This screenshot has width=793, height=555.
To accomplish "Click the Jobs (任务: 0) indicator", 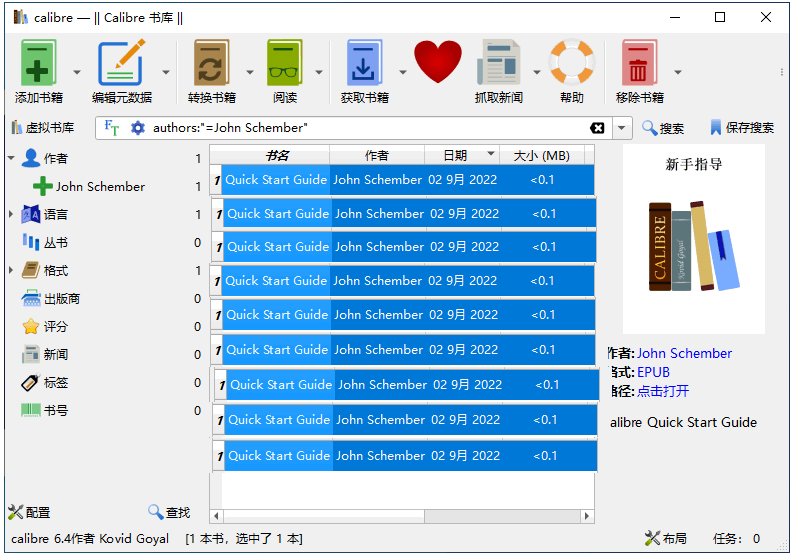I will tap(736, 538).
